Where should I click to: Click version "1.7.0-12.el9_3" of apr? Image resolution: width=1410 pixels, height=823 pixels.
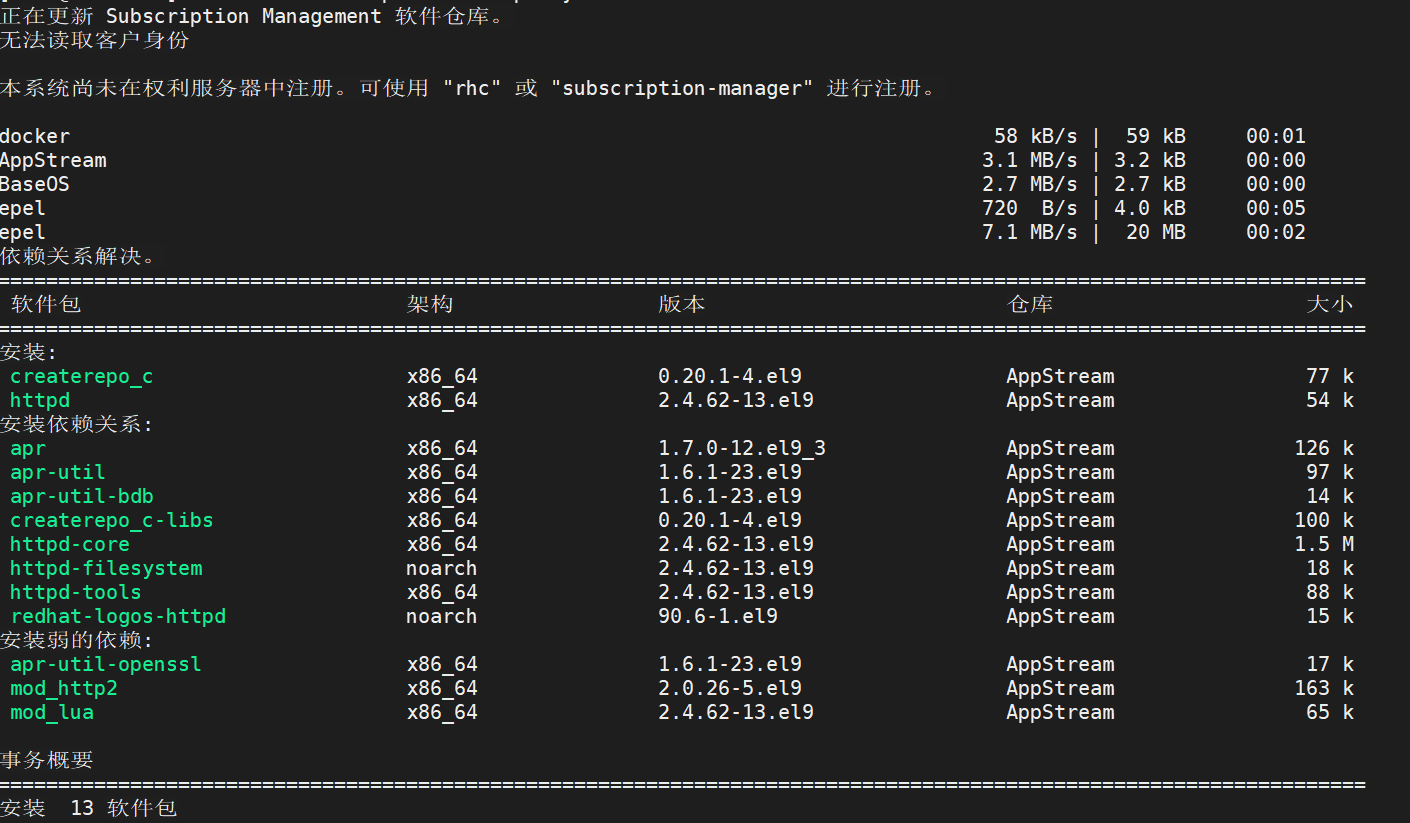tap(742, 449)
